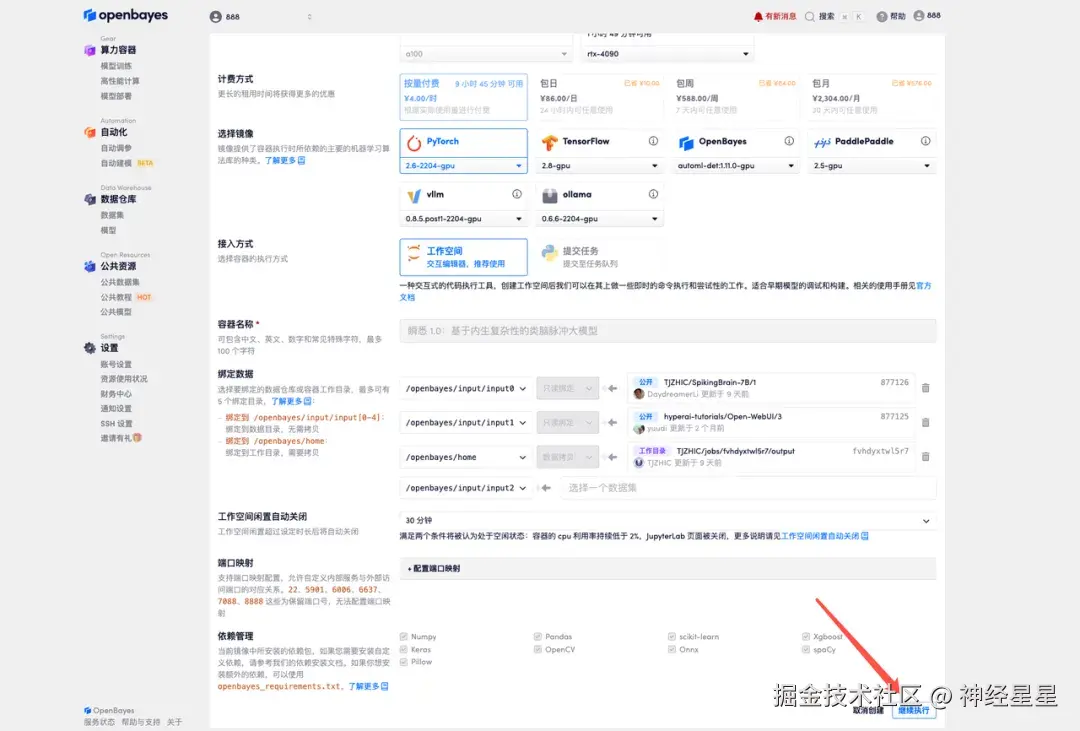
Task: Go to SSH 设置 in the sidebar
Action: coord(116,424)
